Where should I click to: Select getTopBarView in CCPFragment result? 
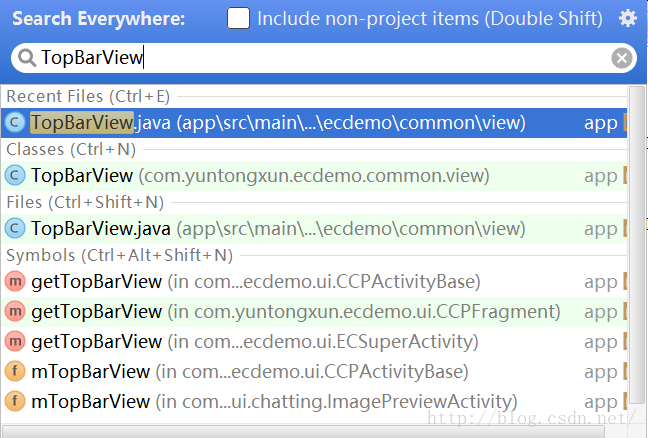point(314,312)
